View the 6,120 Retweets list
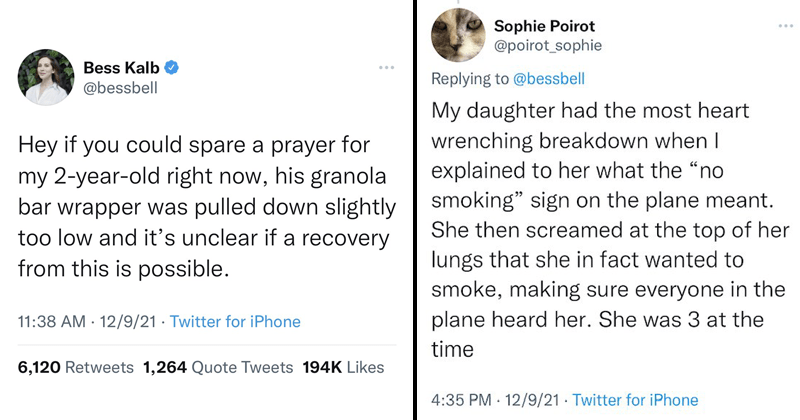The image size is (800, 420). (76, 367)
